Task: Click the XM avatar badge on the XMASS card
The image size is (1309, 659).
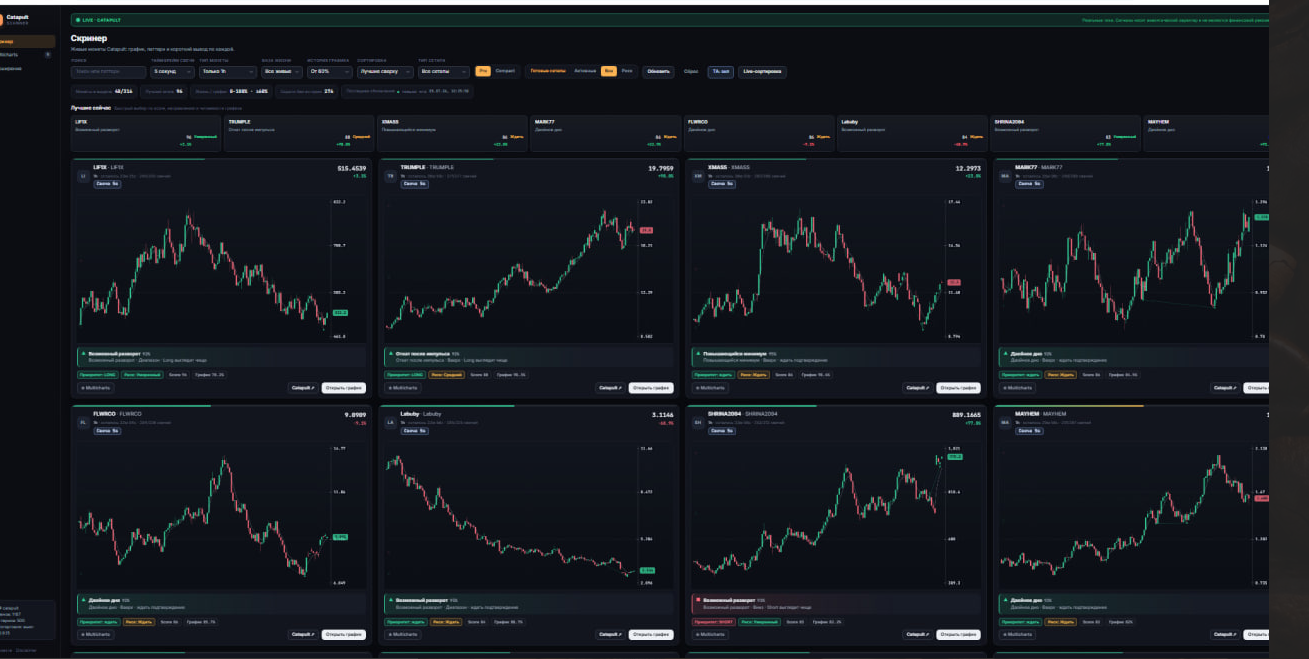Action: [698, 176]
